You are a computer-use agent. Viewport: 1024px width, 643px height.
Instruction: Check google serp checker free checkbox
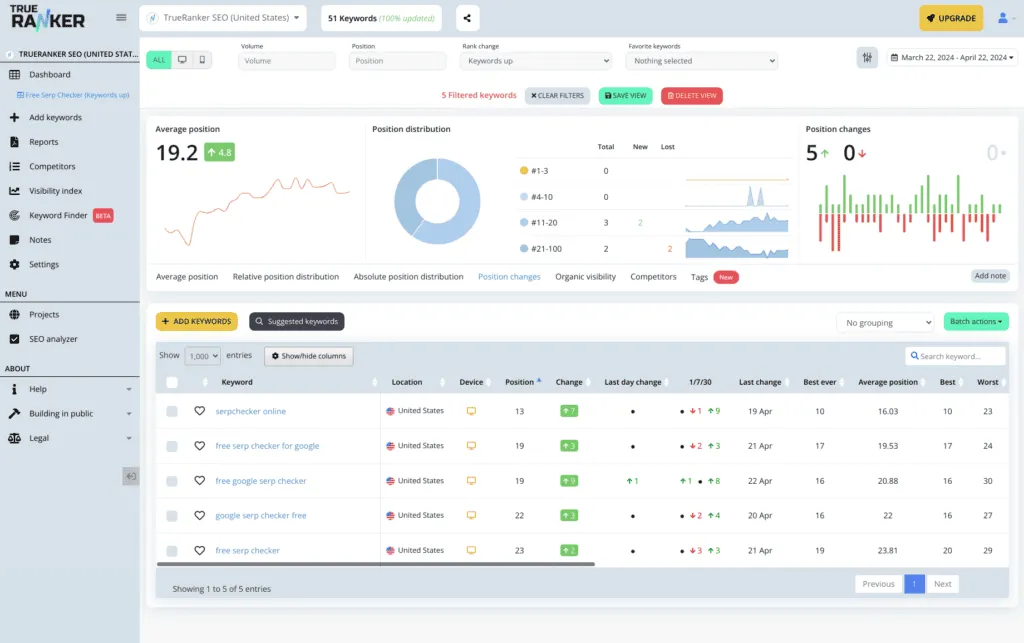(172, 516)
